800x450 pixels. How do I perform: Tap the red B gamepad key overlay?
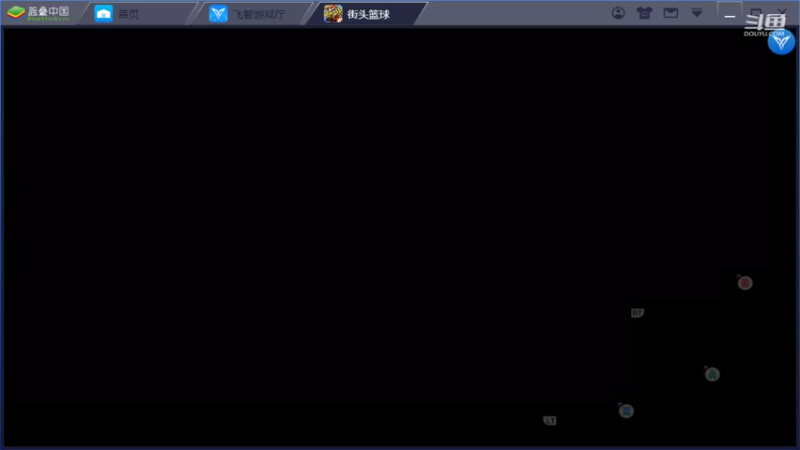pyautogui.click(x=745, y=283)
